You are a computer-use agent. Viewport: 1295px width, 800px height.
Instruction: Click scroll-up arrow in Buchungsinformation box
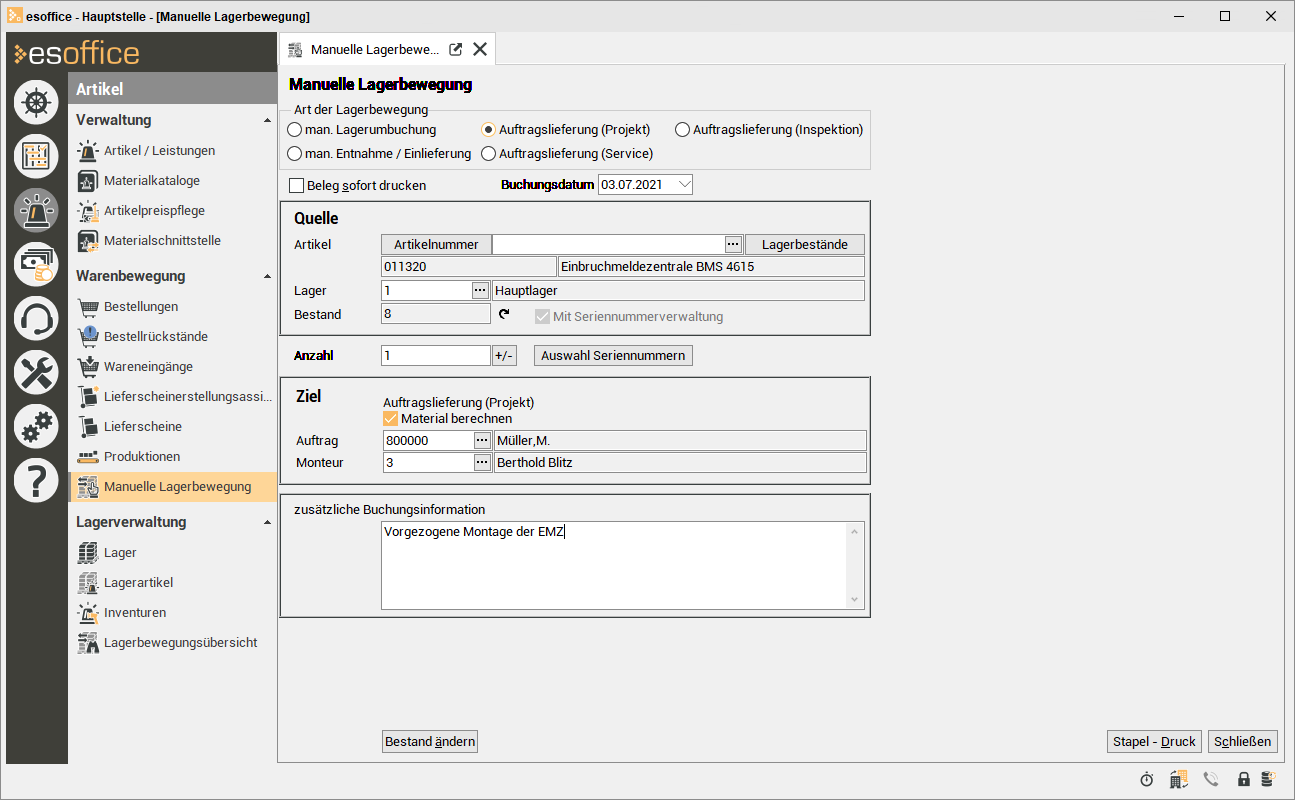pos(855,530)
